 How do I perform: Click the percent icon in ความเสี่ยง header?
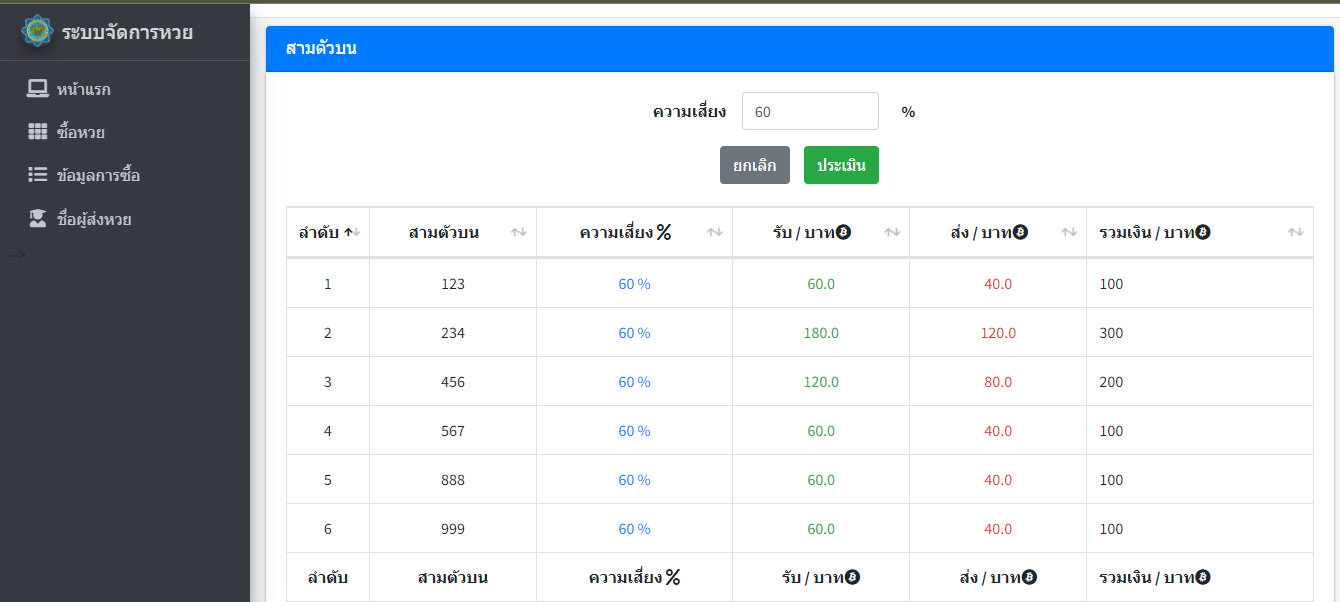point(663,232)
